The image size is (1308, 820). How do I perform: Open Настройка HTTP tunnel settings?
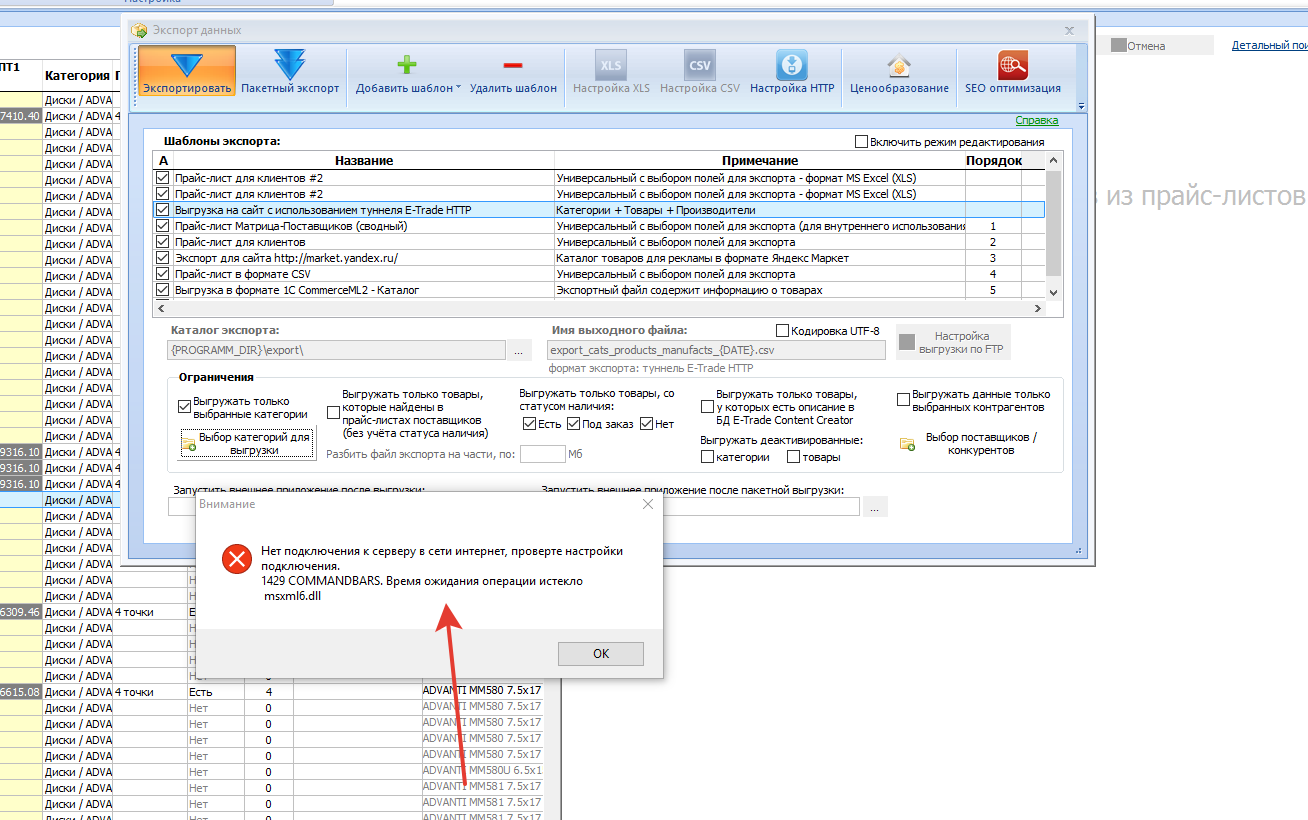point(792,71)
